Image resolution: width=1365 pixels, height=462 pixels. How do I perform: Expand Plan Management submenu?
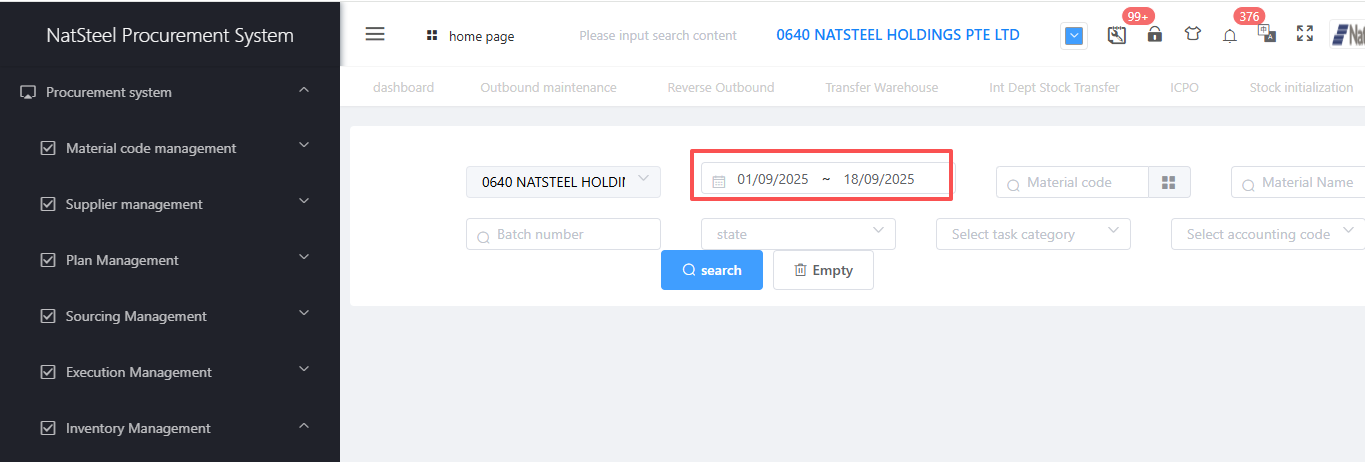point(304,257)
